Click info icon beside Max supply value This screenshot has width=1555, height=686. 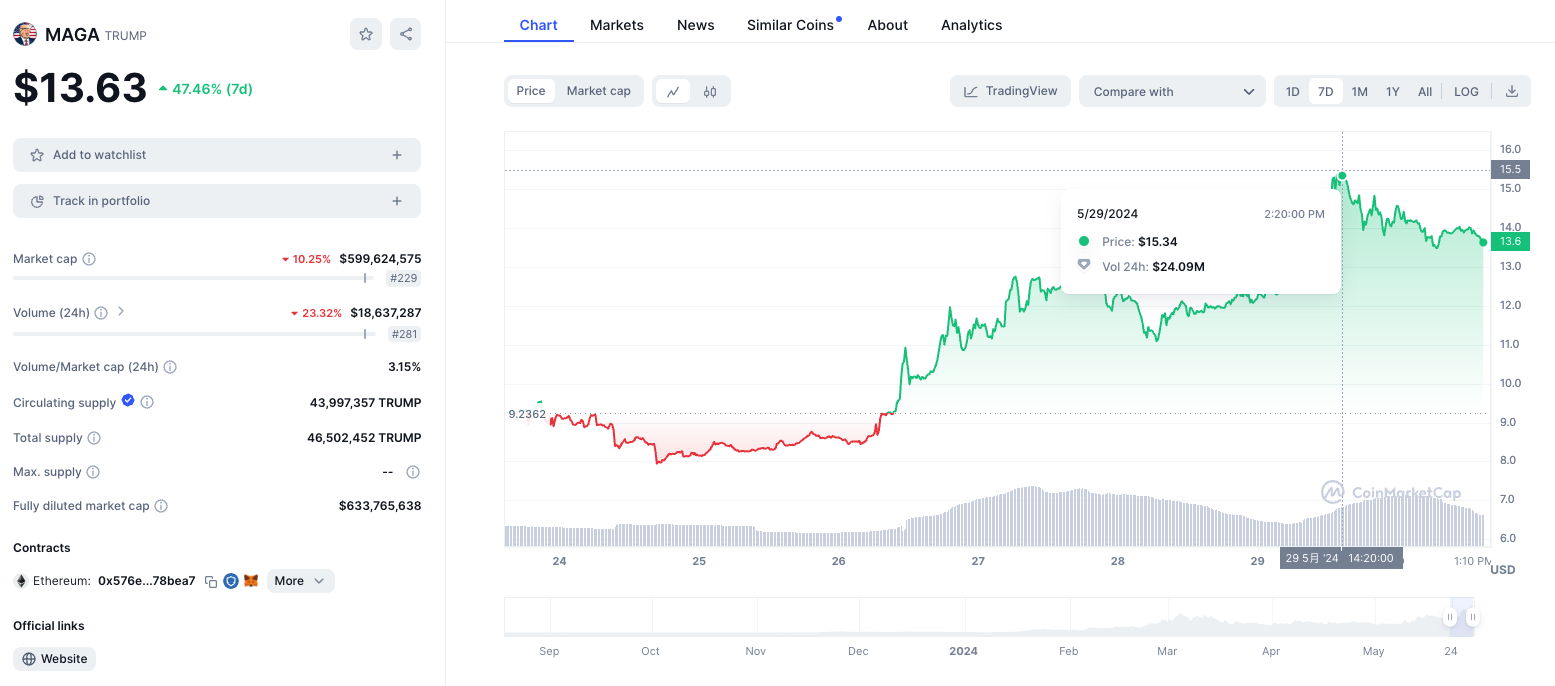(x=413, y=472)
